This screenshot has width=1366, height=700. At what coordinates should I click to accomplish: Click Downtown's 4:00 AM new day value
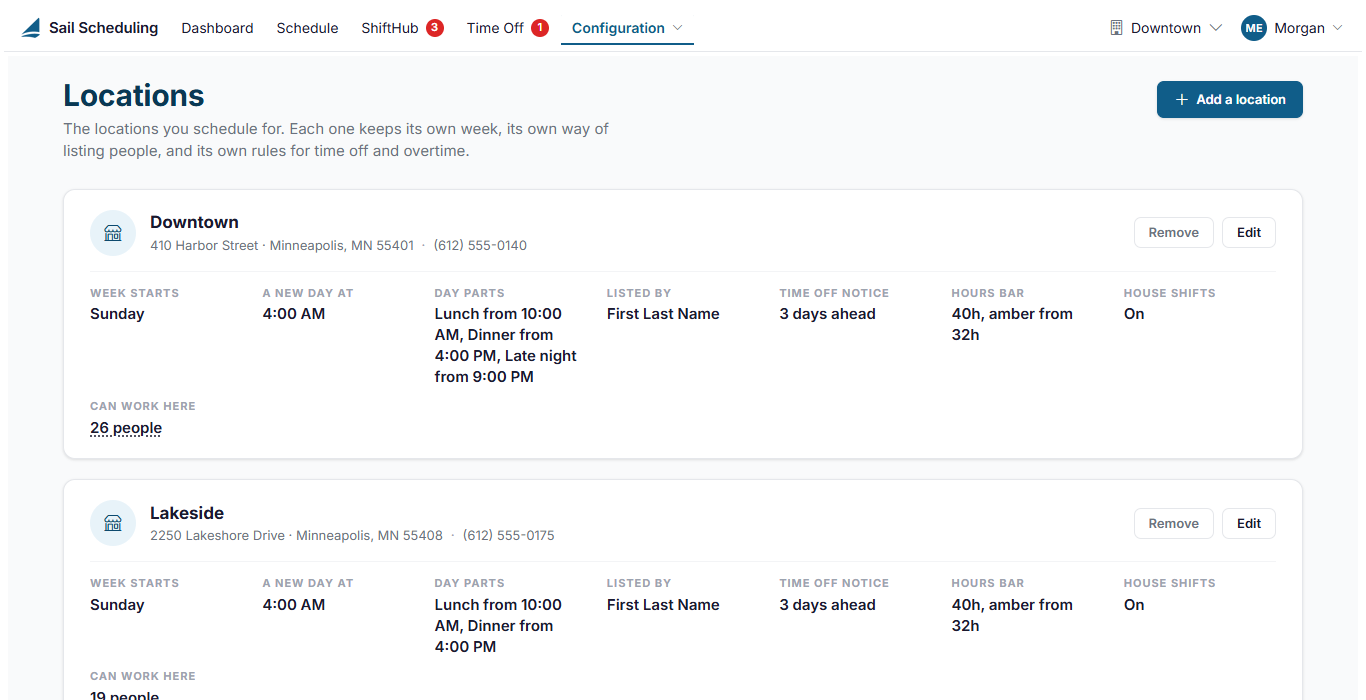(x=294, y=314)
